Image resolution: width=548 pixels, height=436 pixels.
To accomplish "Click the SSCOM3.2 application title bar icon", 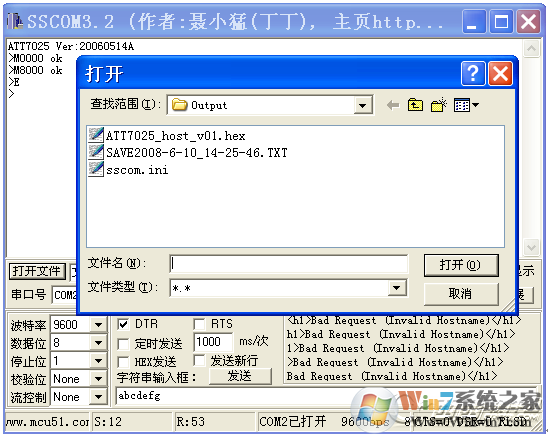I will tap(15, 21).
